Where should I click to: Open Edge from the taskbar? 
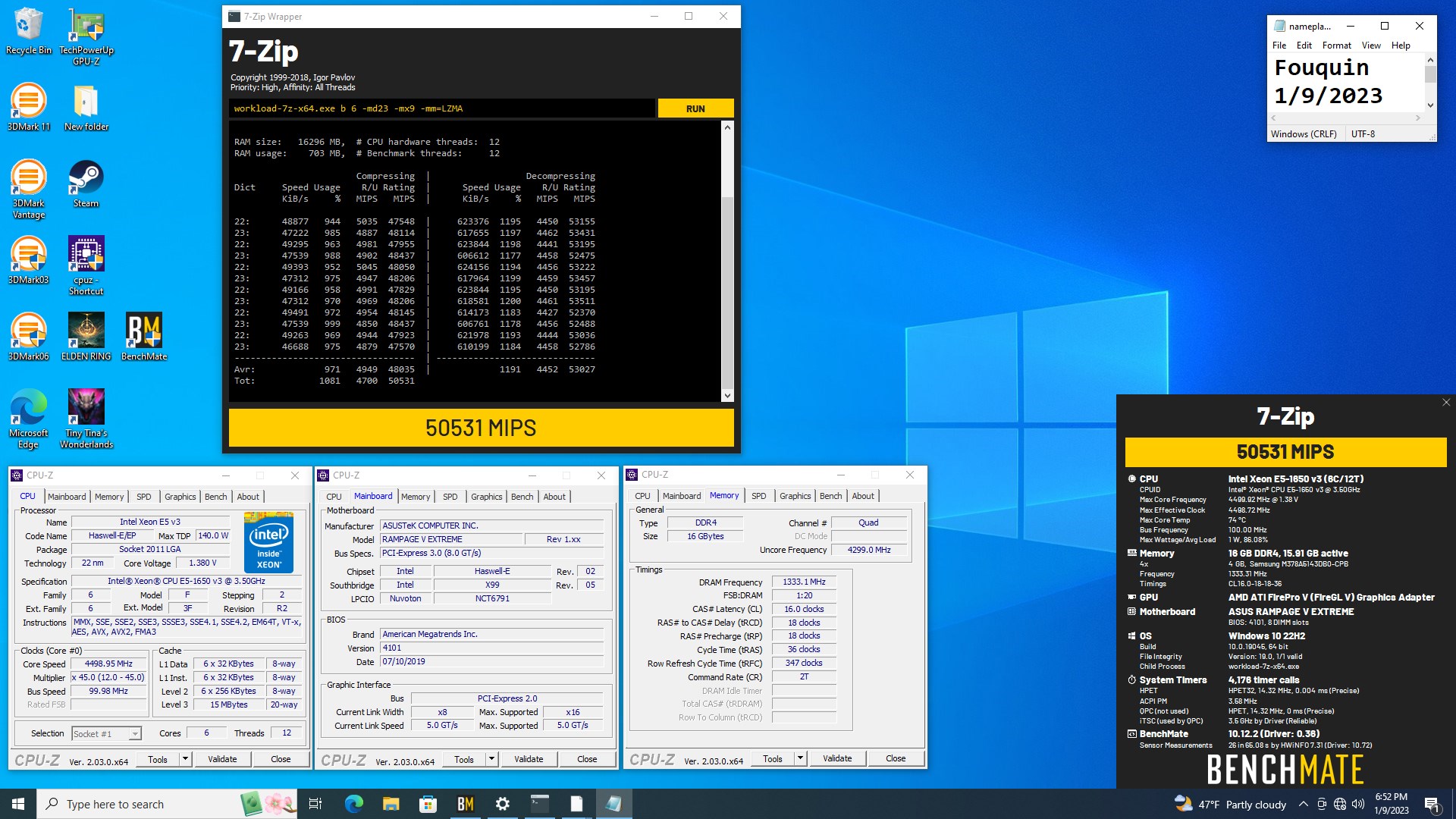click(353, 804)
